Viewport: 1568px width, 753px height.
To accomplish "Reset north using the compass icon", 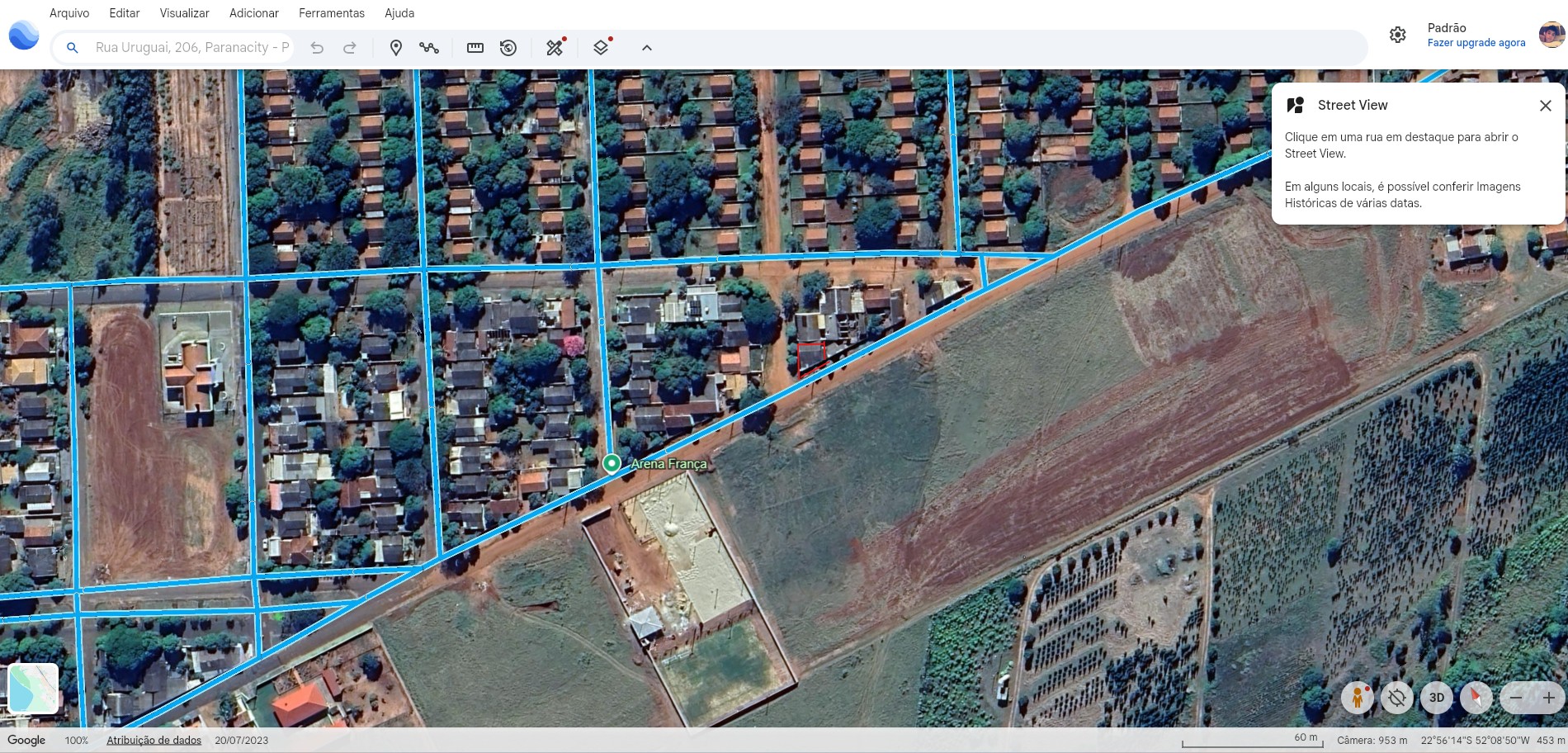I will pos(1476,698).
